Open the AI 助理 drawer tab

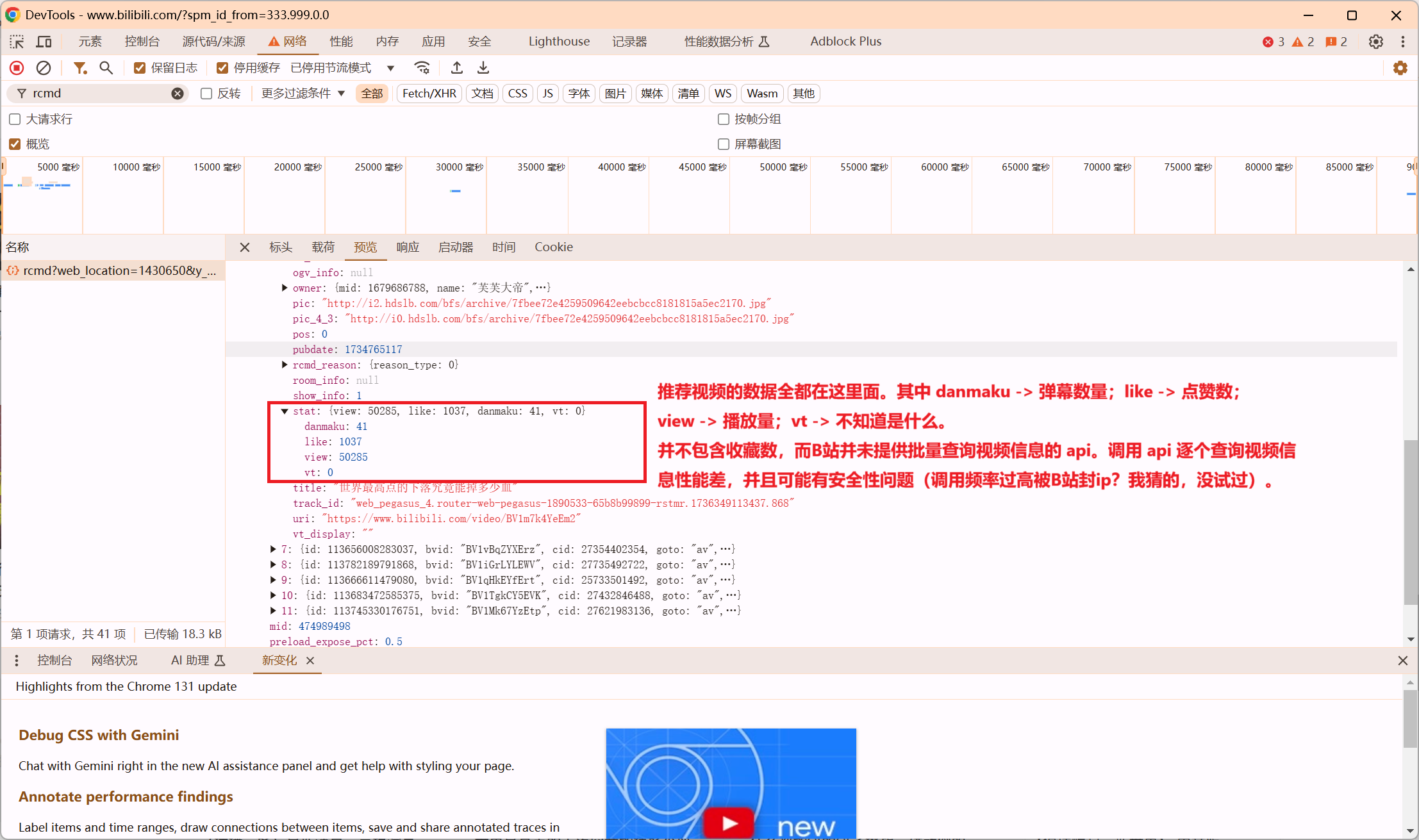point(198,661)
